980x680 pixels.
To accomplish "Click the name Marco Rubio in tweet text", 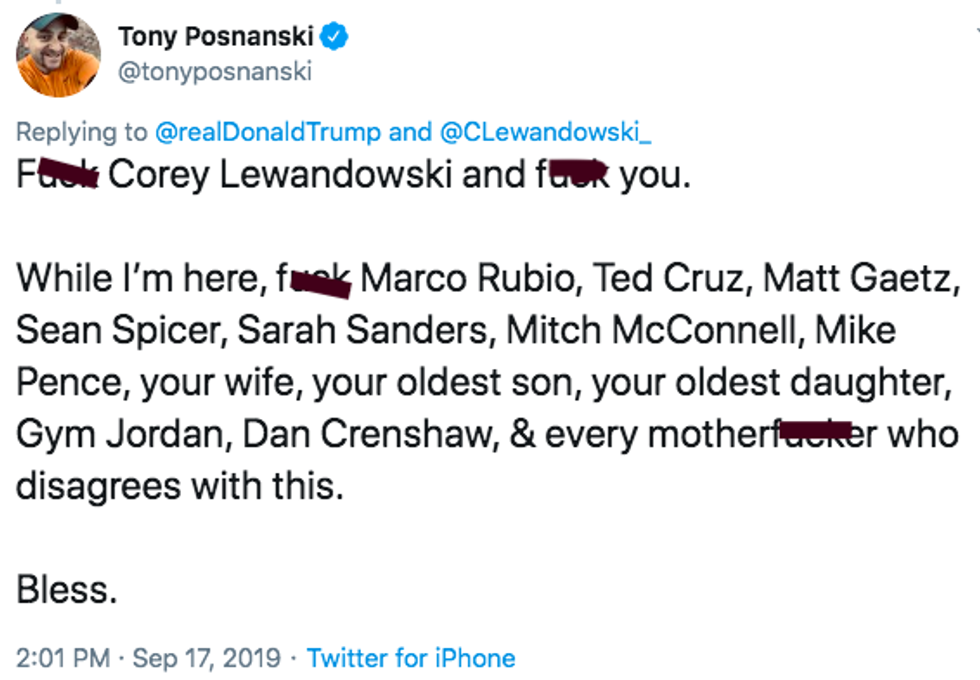I will click(471, 278).
